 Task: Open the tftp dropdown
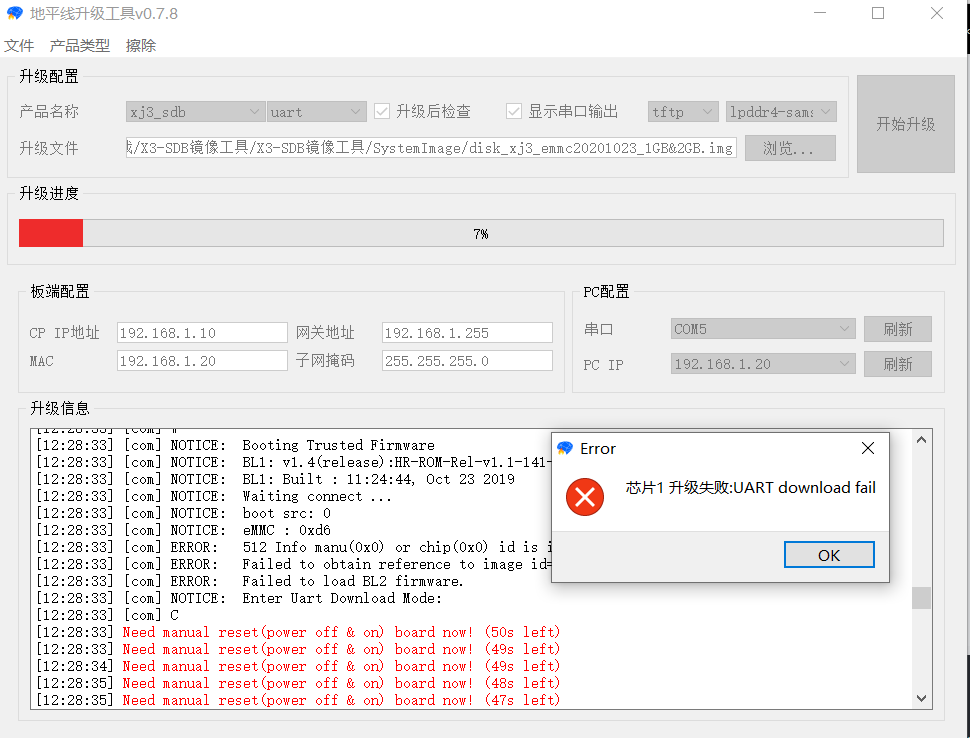683,112
